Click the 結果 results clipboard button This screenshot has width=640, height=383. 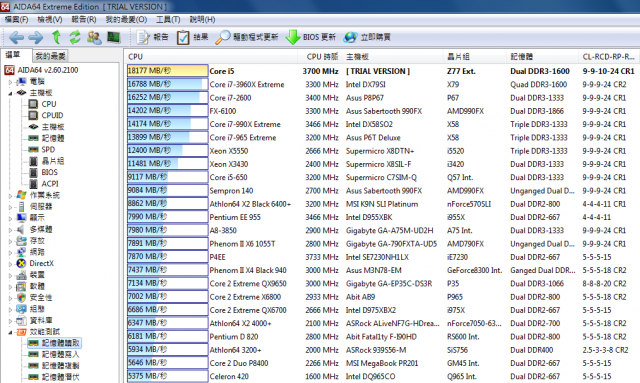click(192, 37)
